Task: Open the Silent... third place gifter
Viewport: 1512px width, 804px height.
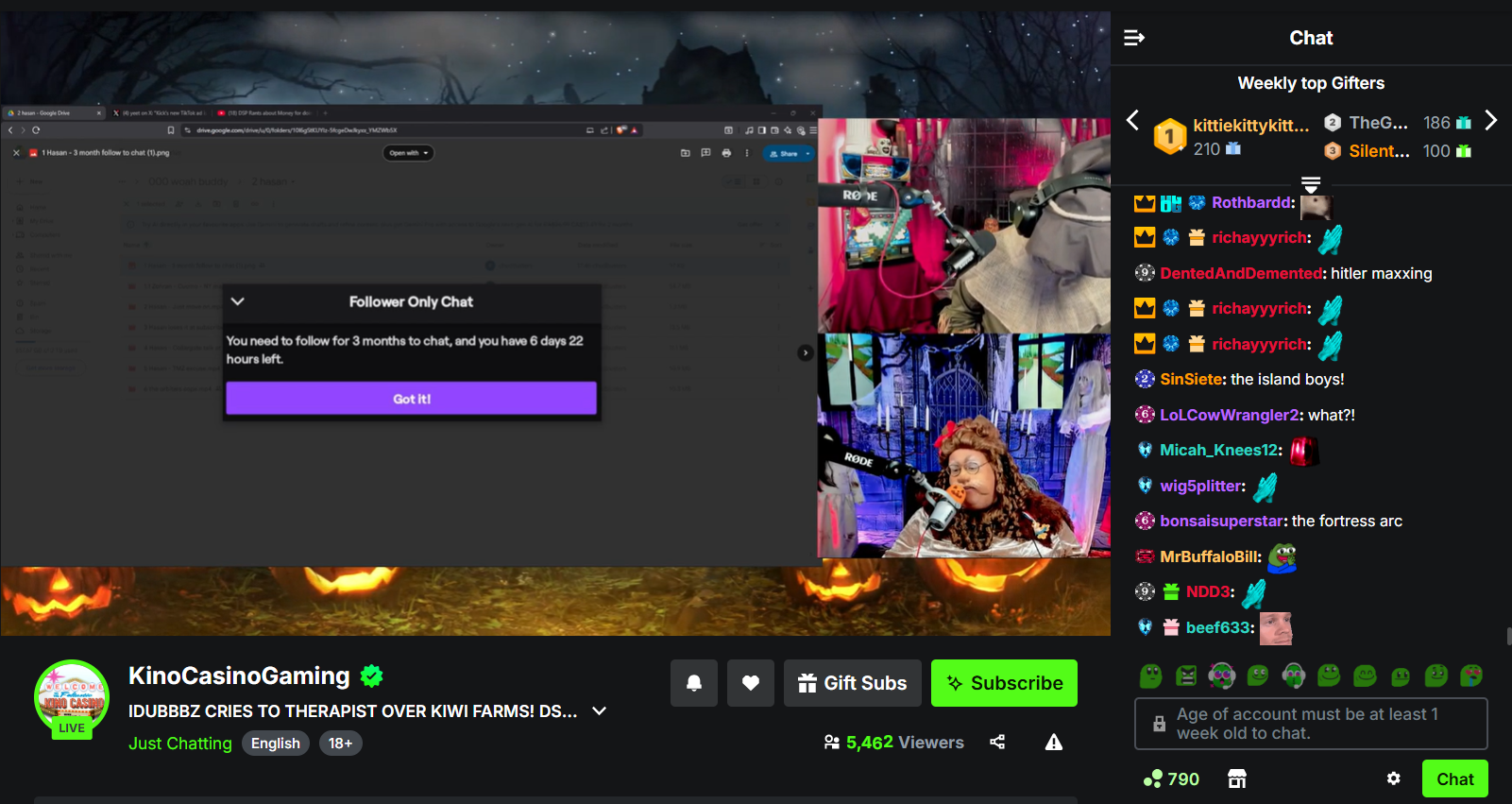Action: tap(1398, 151)
